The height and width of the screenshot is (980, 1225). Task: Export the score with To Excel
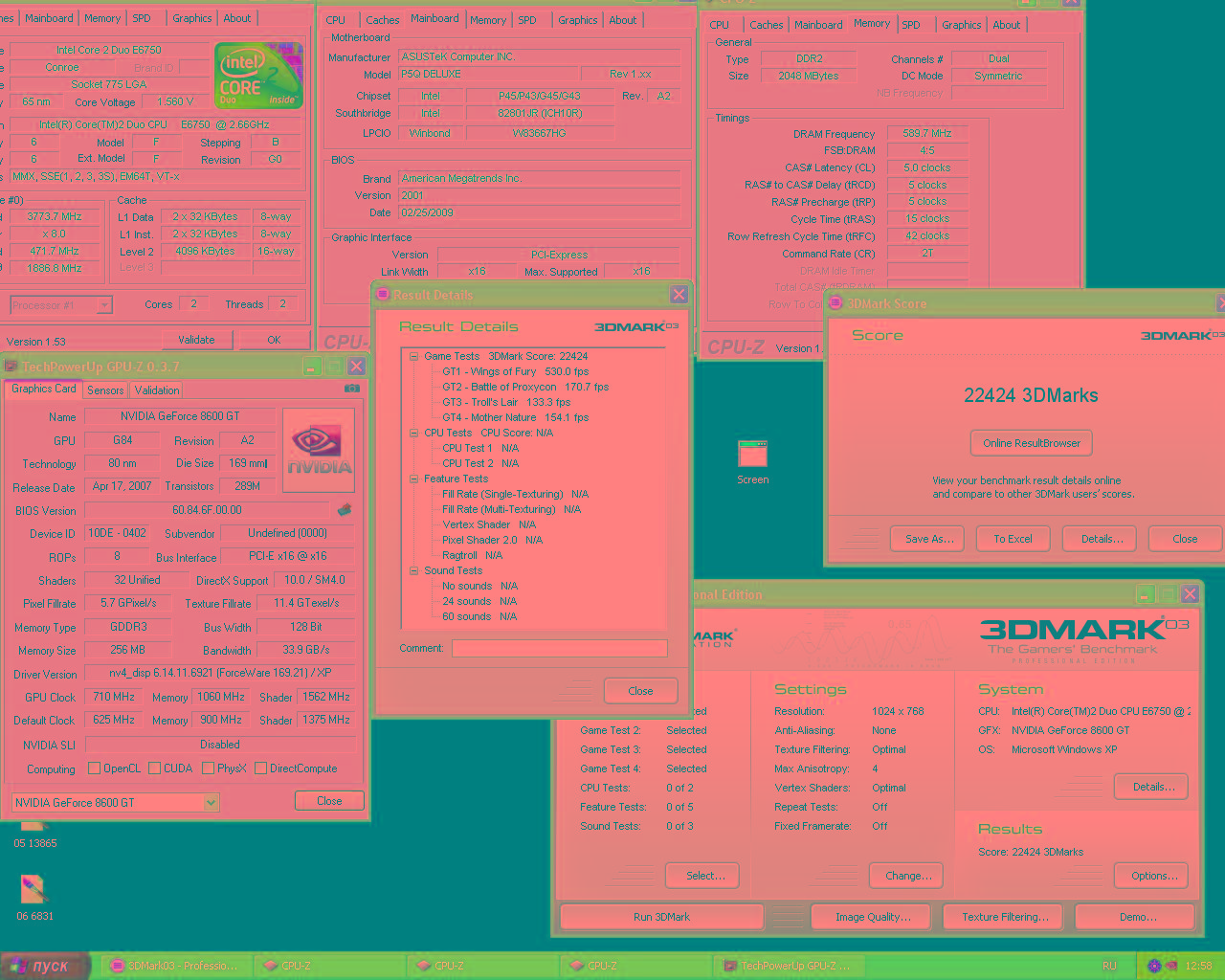pyautogui.click(x=1013, y=539)
